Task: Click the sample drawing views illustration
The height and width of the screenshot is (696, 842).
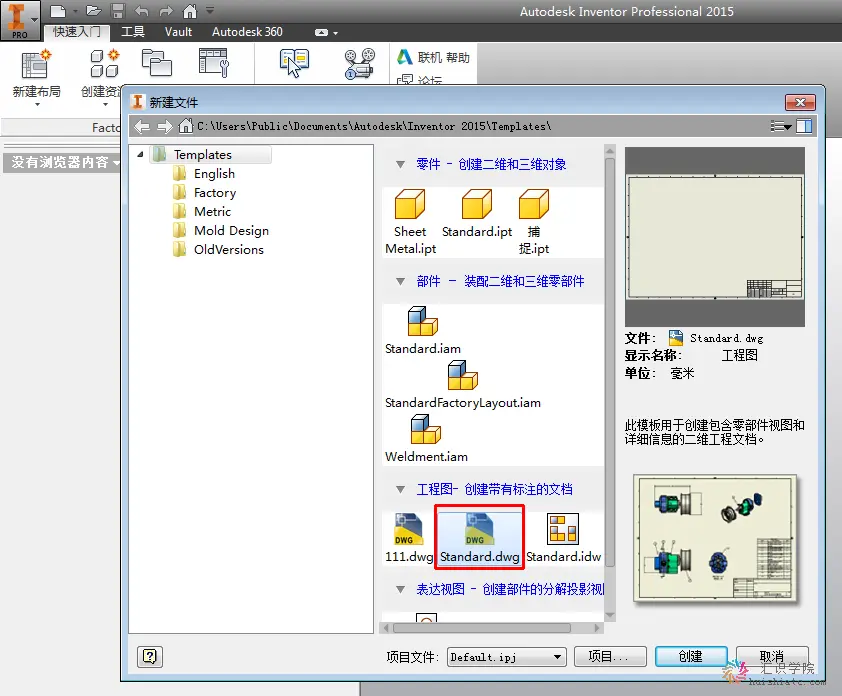Action: click(715, 539)
